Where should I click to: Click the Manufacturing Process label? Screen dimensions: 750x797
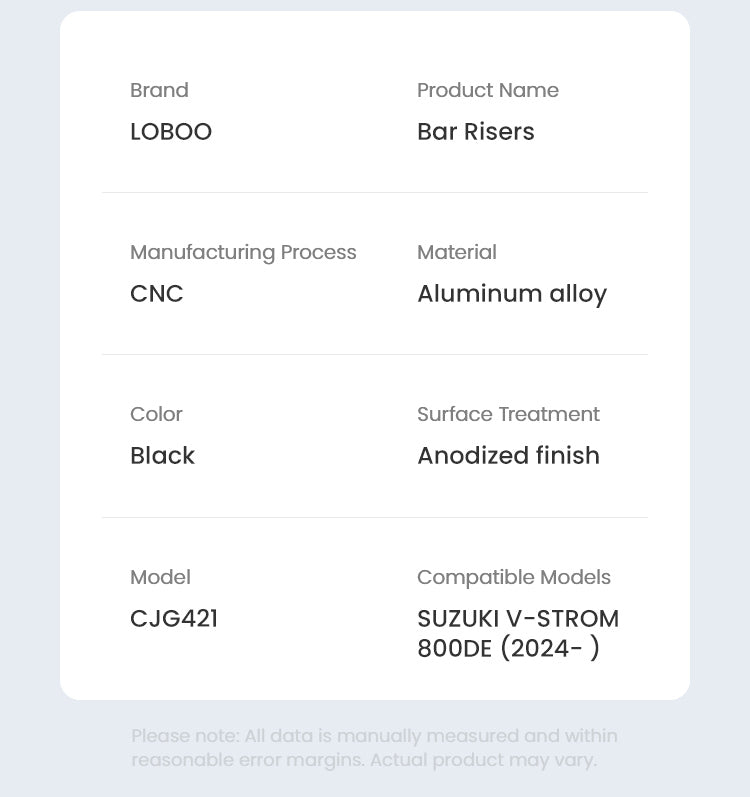coord(243,253)
